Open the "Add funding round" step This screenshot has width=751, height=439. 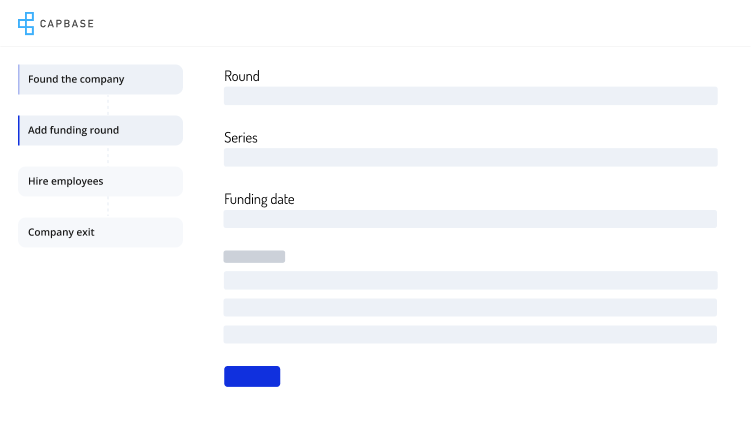100,130
